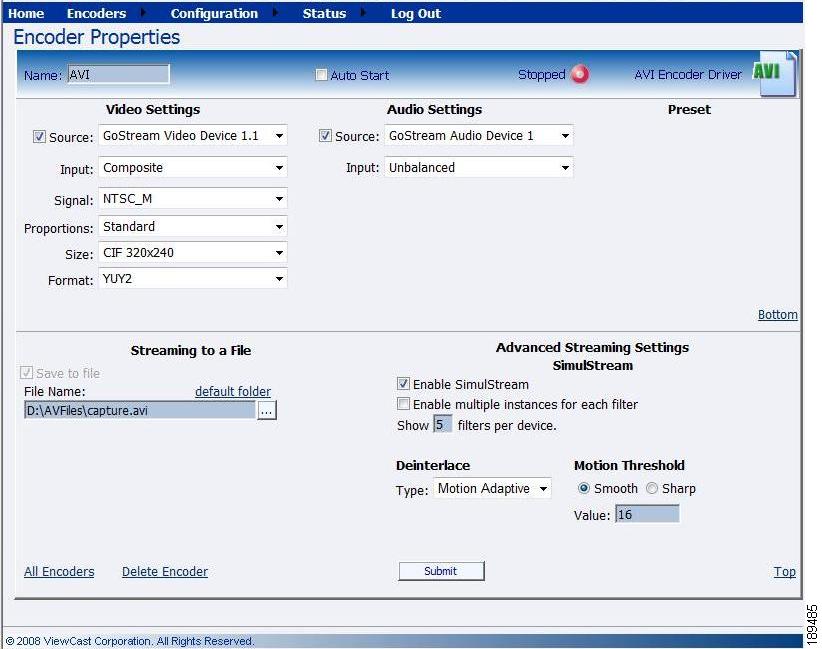
Task: Click the ViewCast Corporation copyright text
Action: (x=129, y=641)
